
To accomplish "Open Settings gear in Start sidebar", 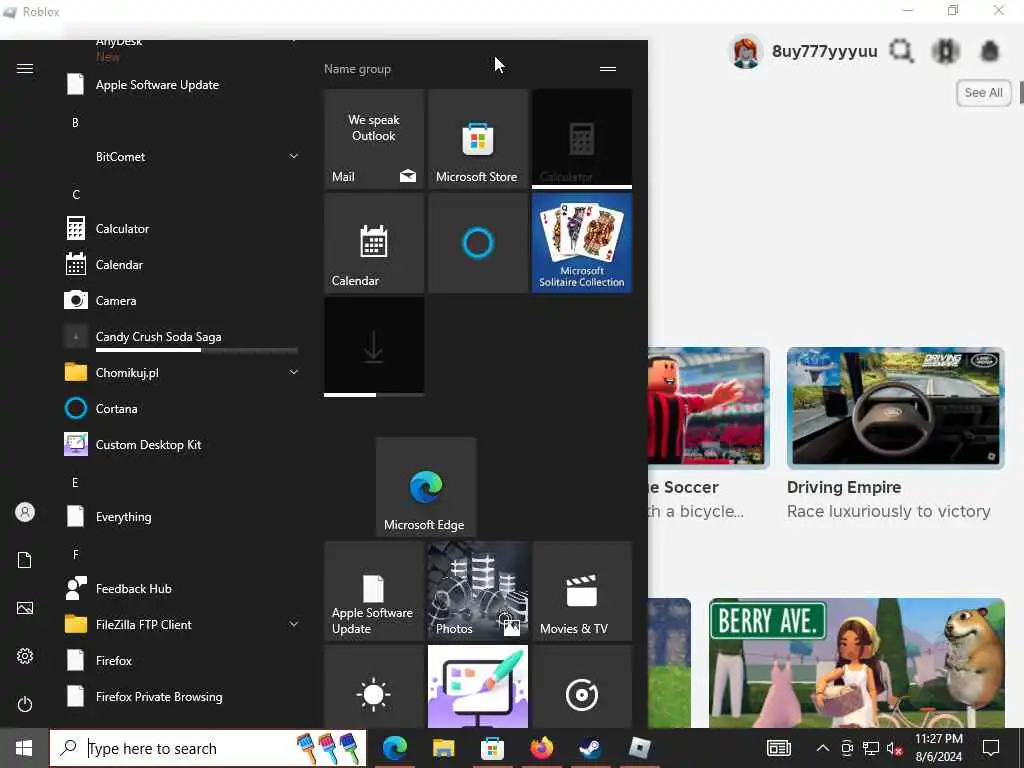I will (x=25, y=656).
